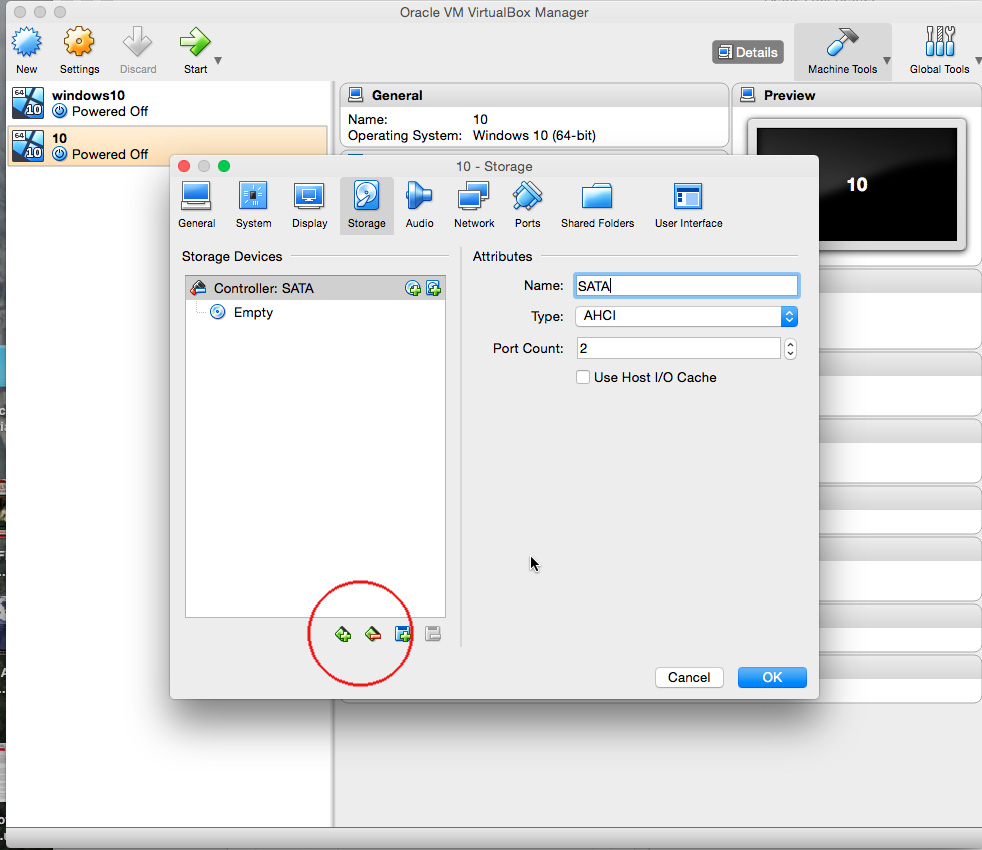Select the windows10 virtual machine
The image size is (982, 850).
[x=167, y=103]
